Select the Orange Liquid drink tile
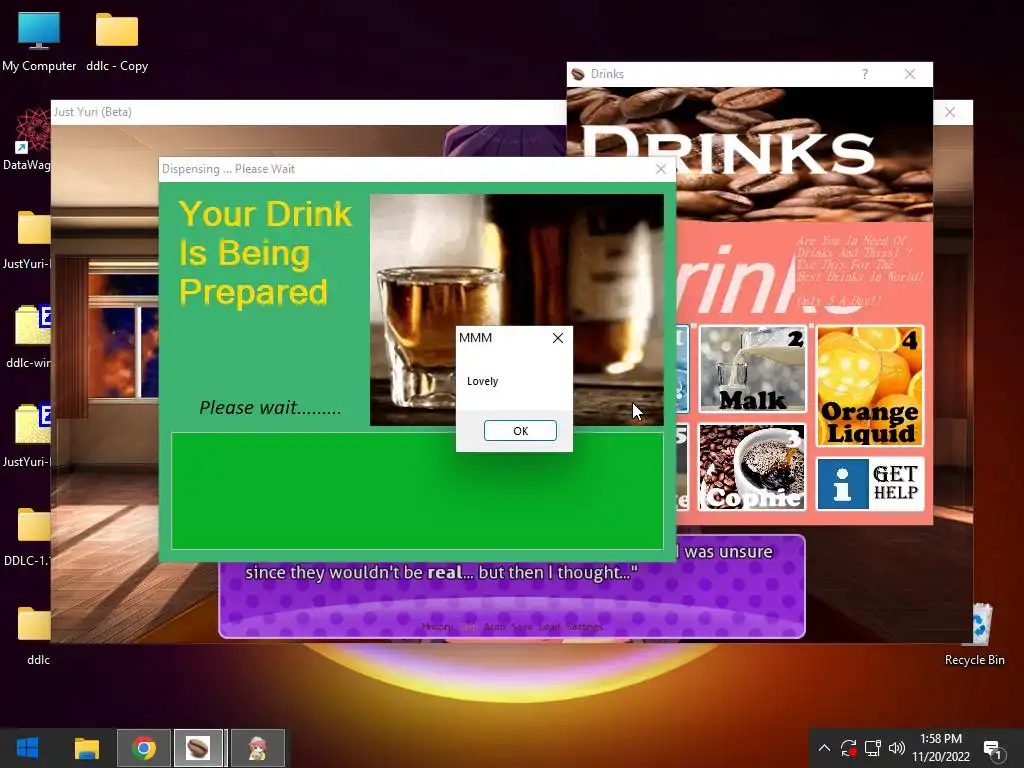The image size is (1024, 768). 870,387
